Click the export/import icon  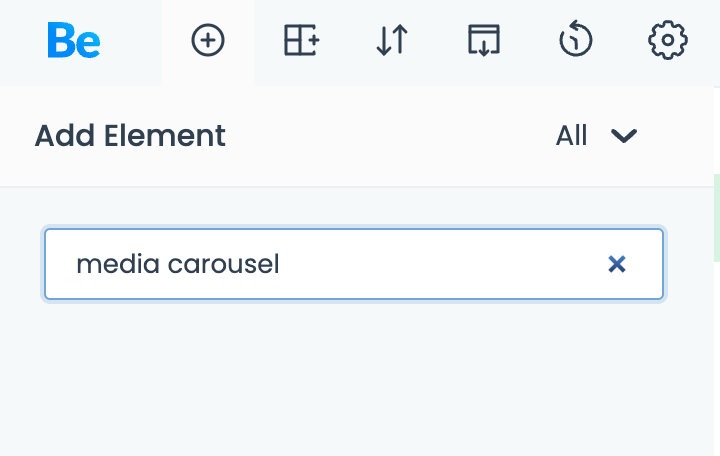pos(484,41)
